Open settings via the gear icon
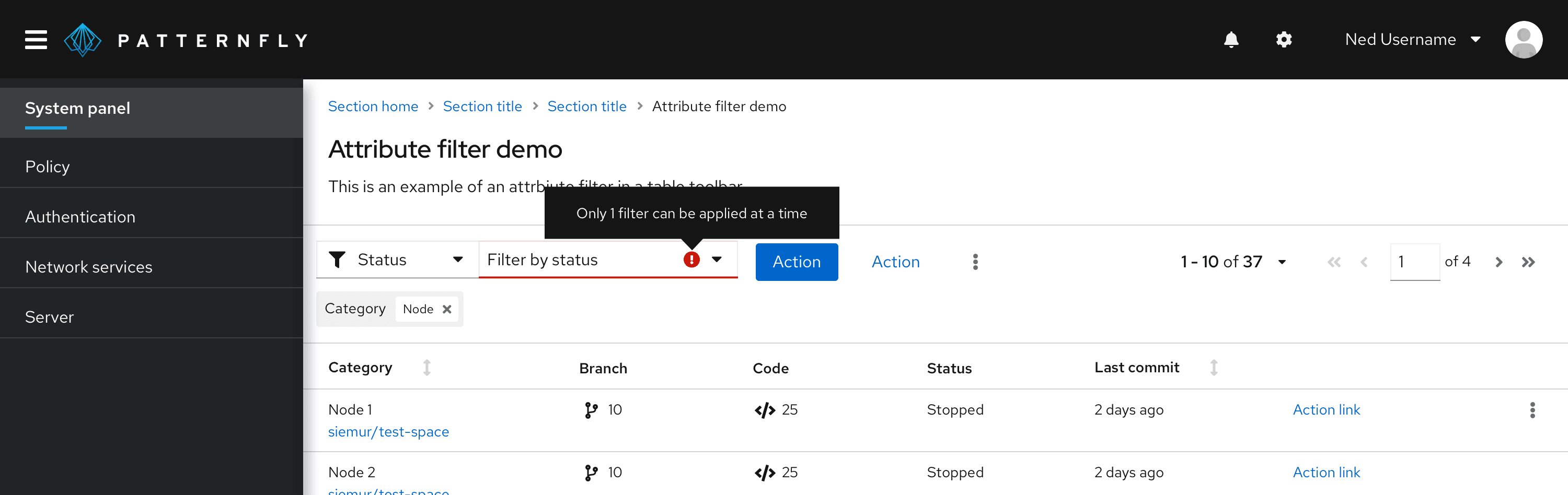Screen dimensions: 1568x495 pos(1284,40)
